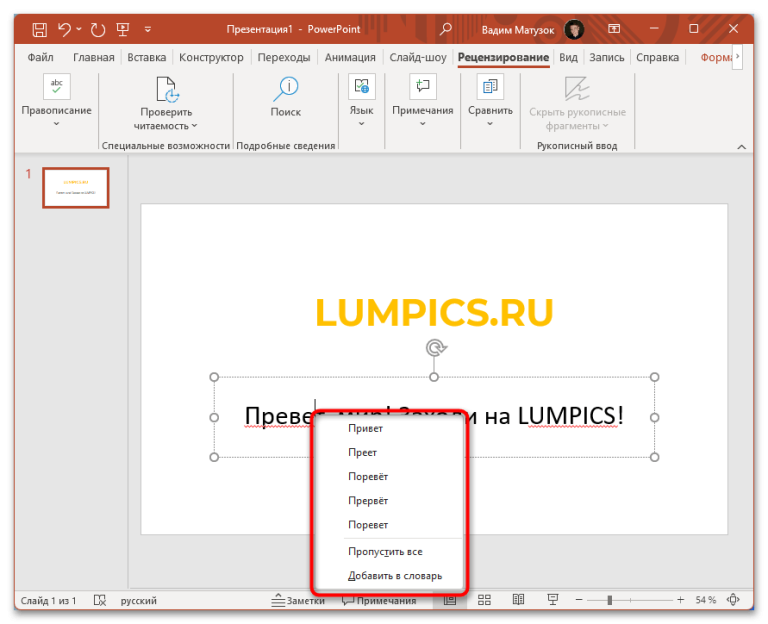Viewport: 768px width, 624px height.
Task: Click the Язык language icon
Action: tap(361, 86)
